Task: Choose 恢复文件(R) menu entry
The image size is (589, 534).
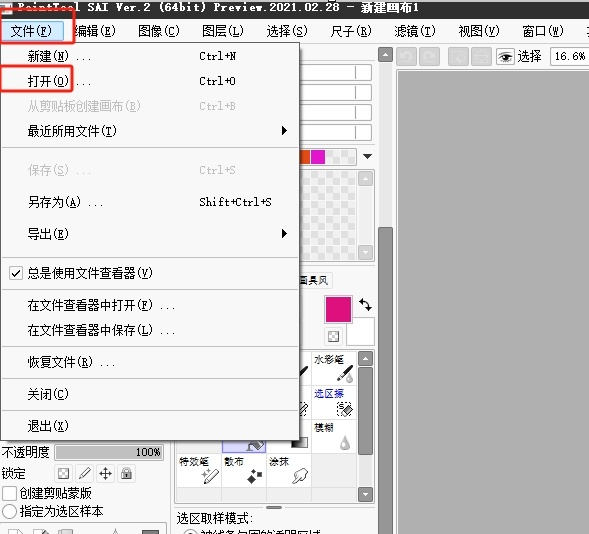Action: pos(150,362)
